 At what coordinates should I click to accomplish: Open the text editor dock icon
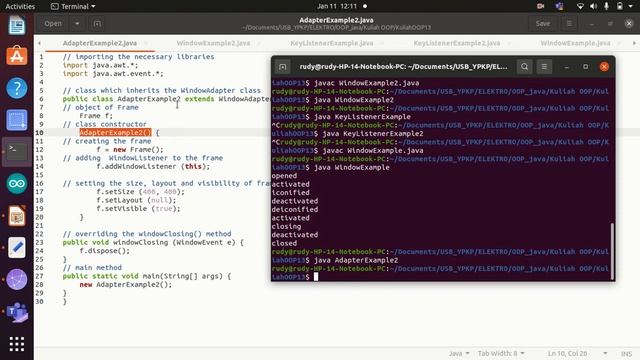(17, 247)
